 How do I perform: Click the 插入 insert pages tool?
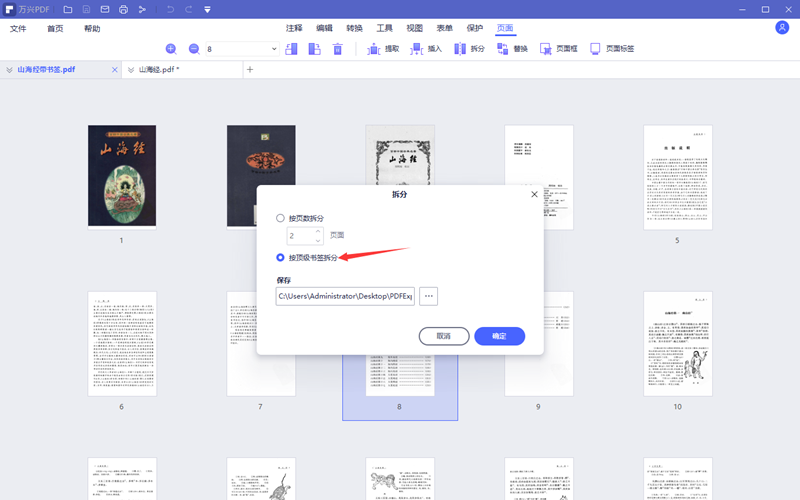[x=426, y=49]
